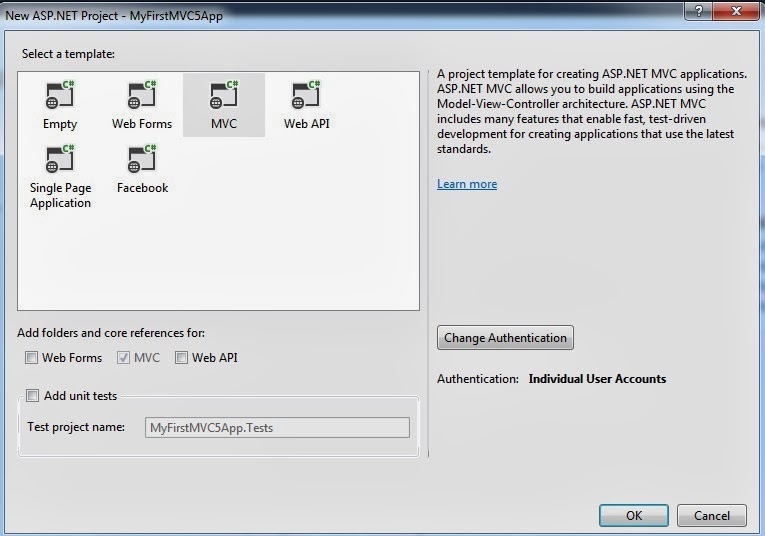Screen dimensions: 765x536
Task: Click the greyed MVC references checkbox
Action: click(x=123, y=357)
